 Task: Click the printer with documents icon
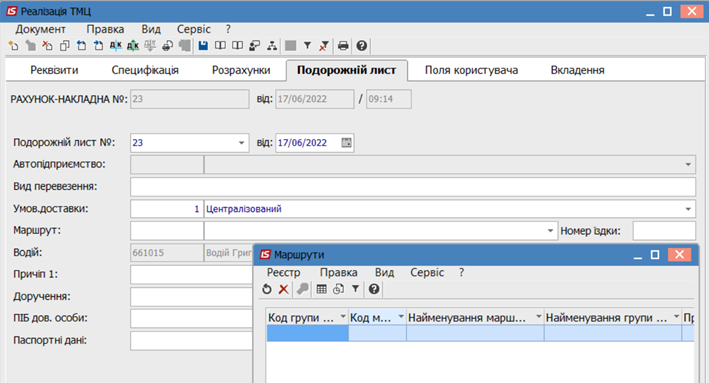pyautogui.click(x=167, y=46)
